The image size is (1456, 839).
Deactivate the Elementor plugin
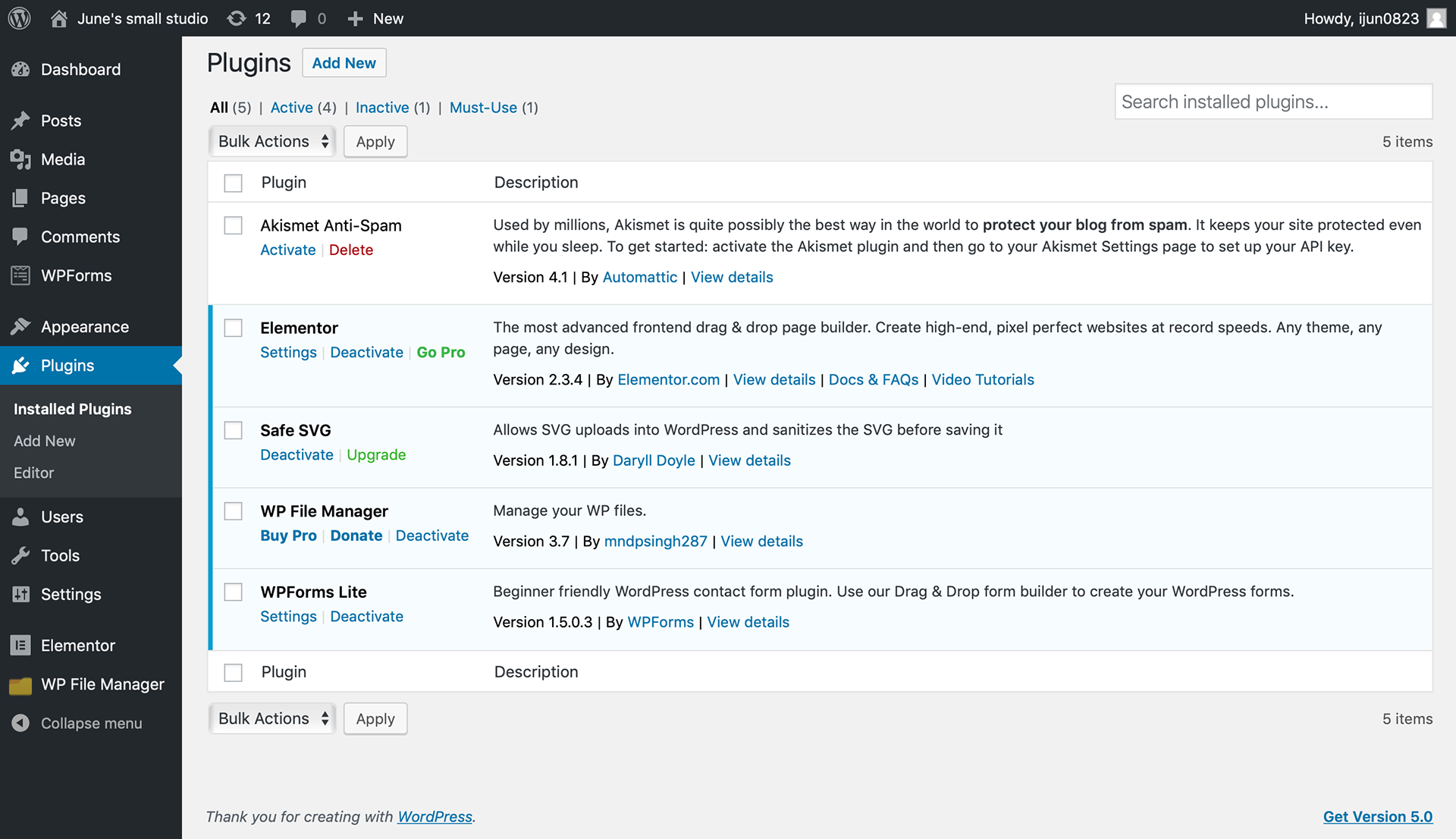367,353
